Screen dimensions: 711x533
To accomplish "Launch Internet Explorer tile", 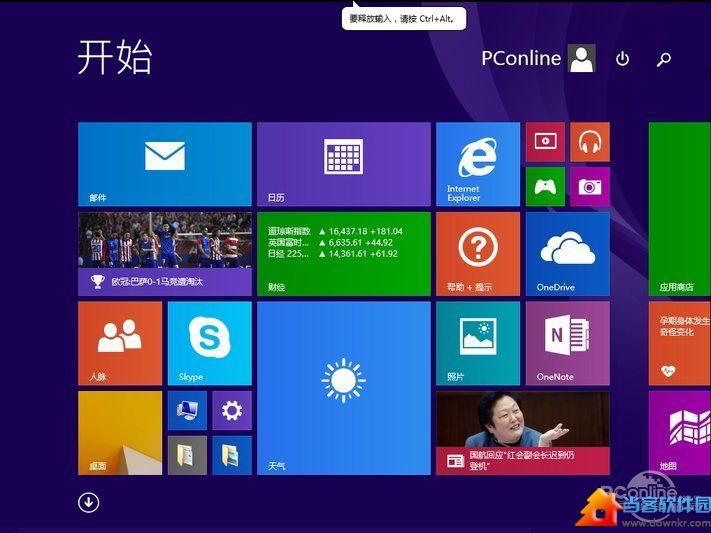I will 478,164.
